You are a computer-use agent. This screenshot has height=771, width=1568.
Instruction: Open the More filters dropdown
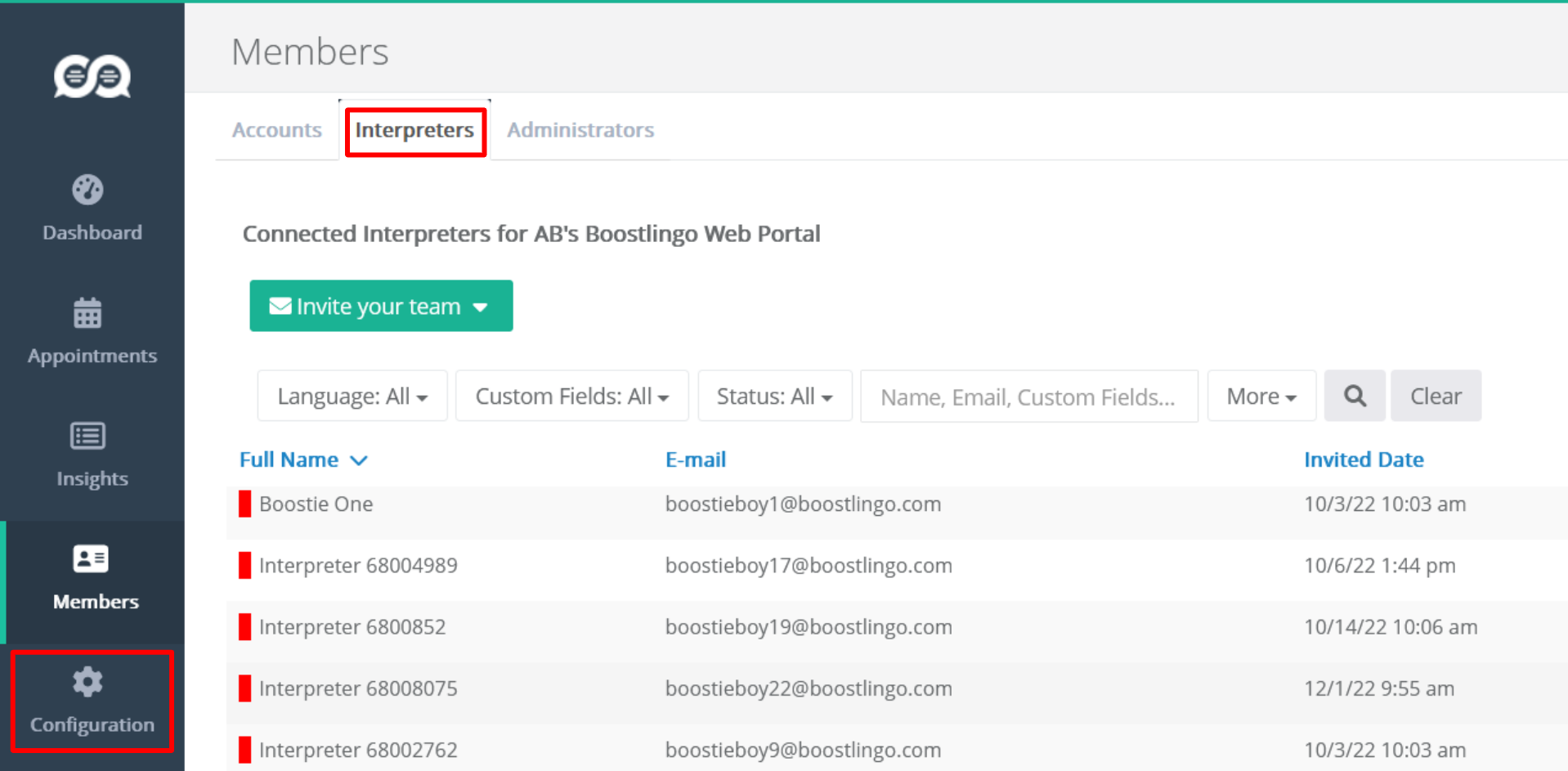click(1261, 396)
